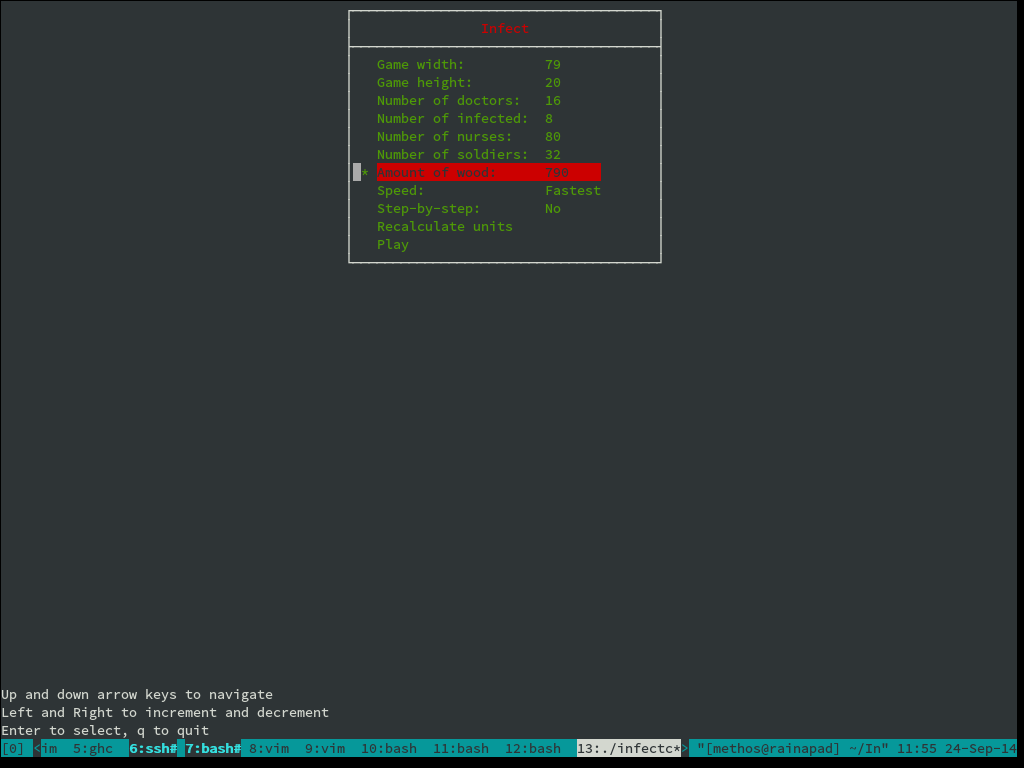Select the Game height menu row
The image size is (1024, 768).
468,83
